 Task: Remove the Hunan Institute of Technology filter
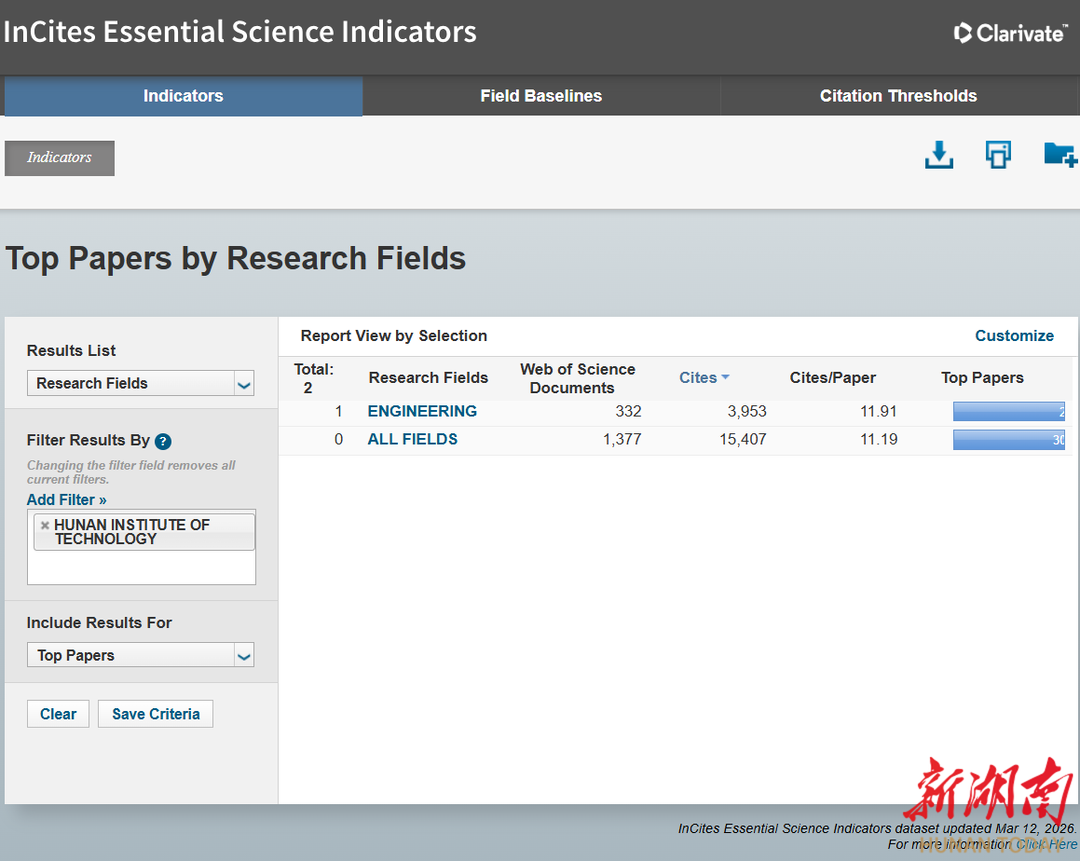coord(45,525)
